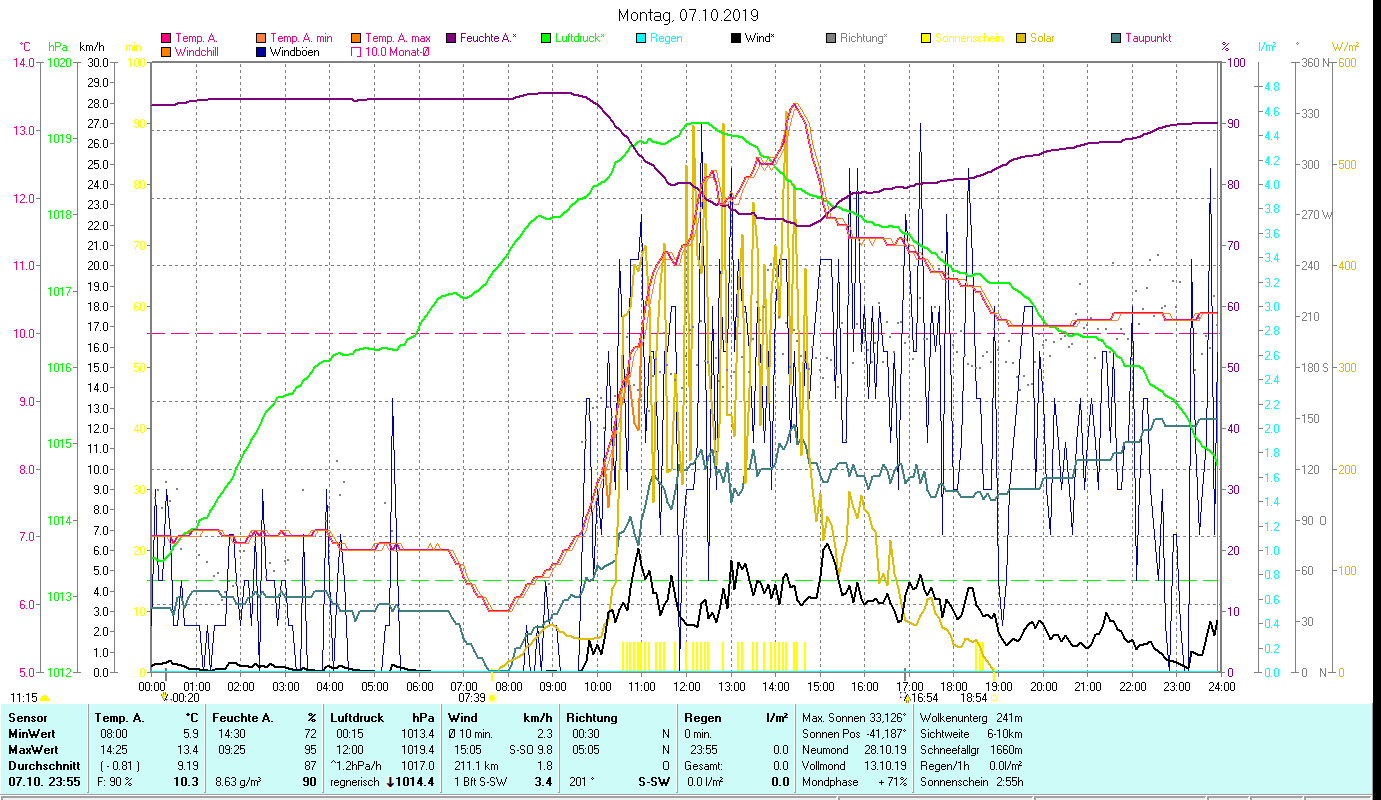Click the orange Windchill legend square

pyautogui.click(x=166, y=52)
